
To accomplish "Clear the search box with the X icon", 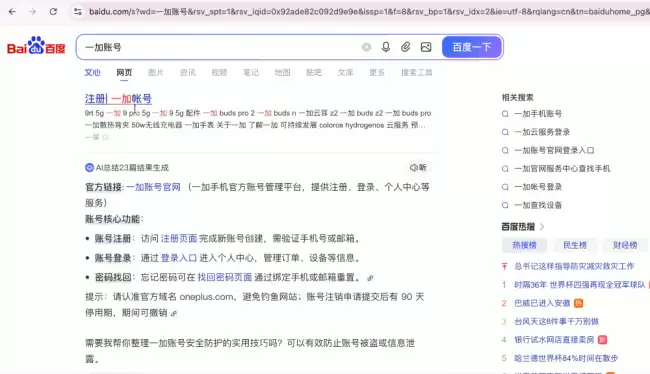I will coord(366,47).
